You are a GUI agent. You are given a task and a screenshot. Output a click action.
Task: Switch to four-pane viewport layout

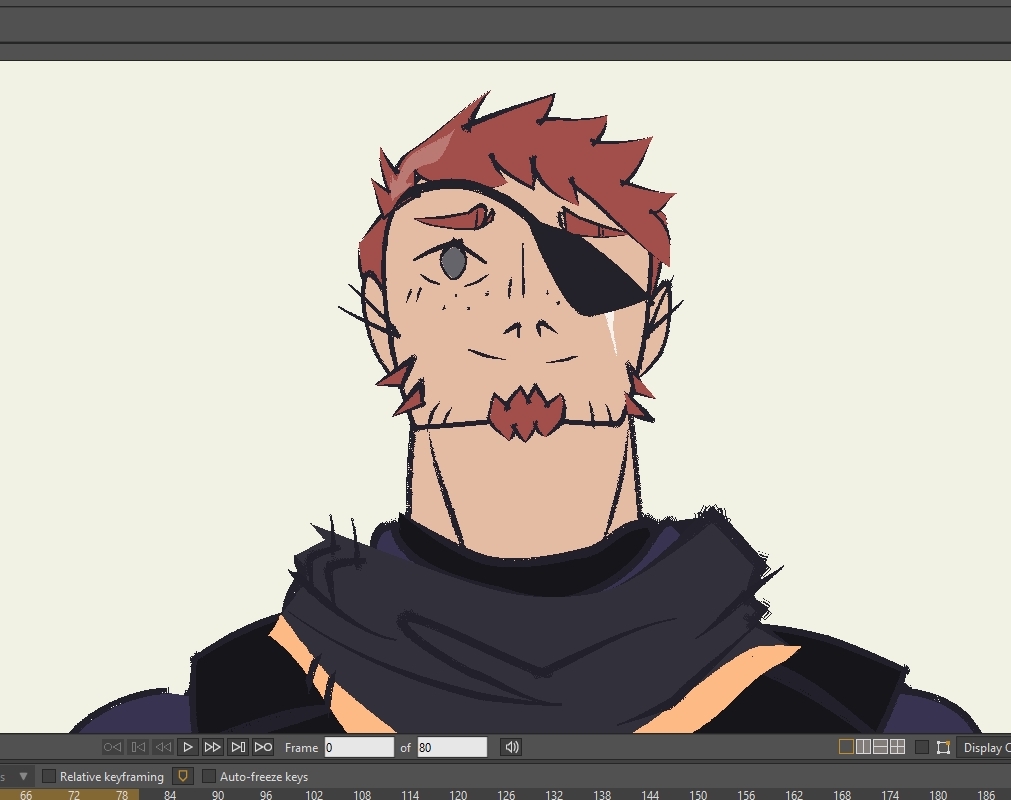[x=897, y=747]
